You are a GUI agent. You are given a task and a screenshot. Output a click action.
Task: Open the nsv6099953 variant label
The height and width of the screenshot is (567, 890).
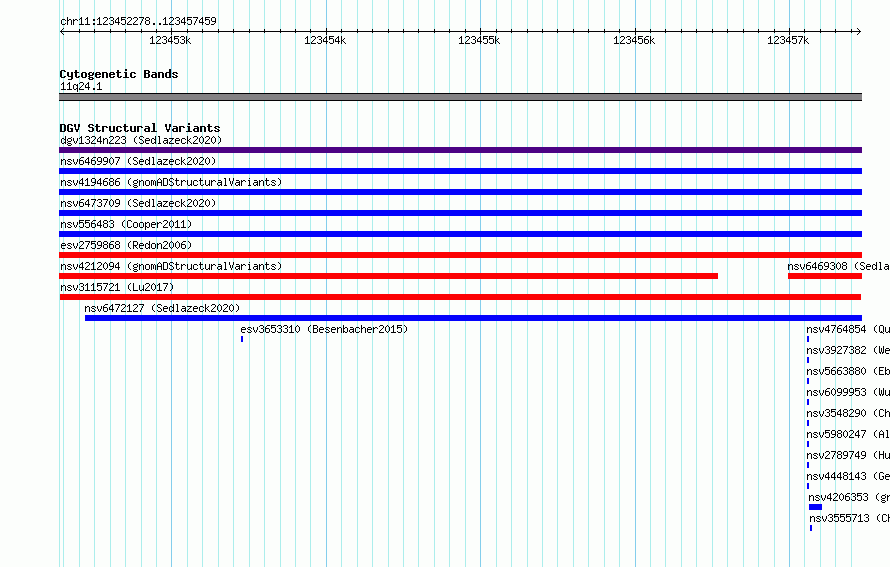[x=848, y=392]
